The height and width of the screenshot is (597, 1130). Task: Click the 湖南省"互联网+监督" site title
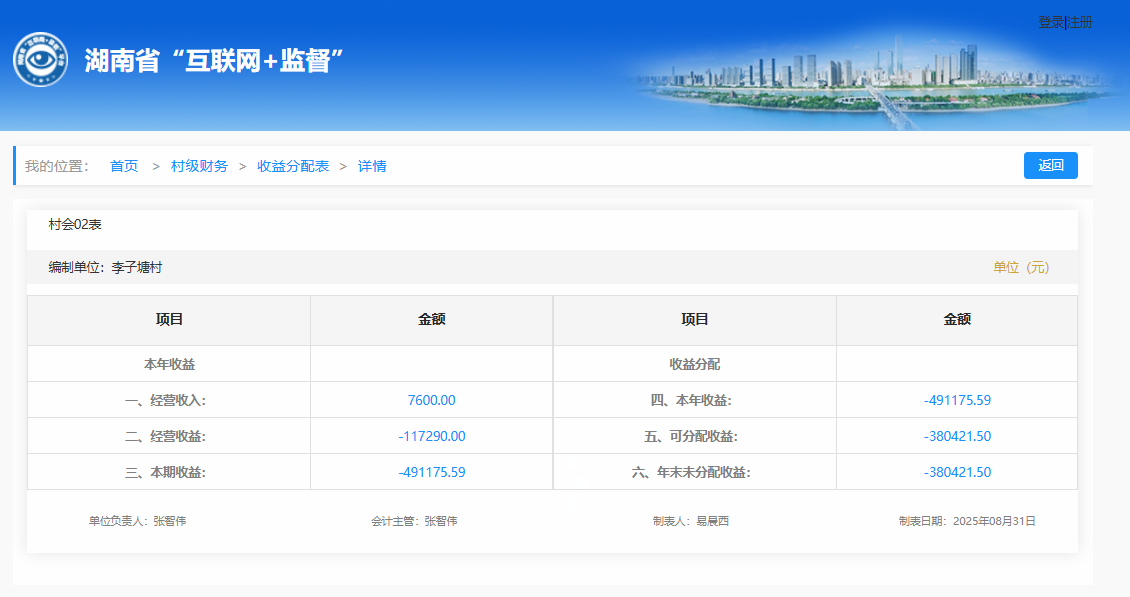point(214,60)
